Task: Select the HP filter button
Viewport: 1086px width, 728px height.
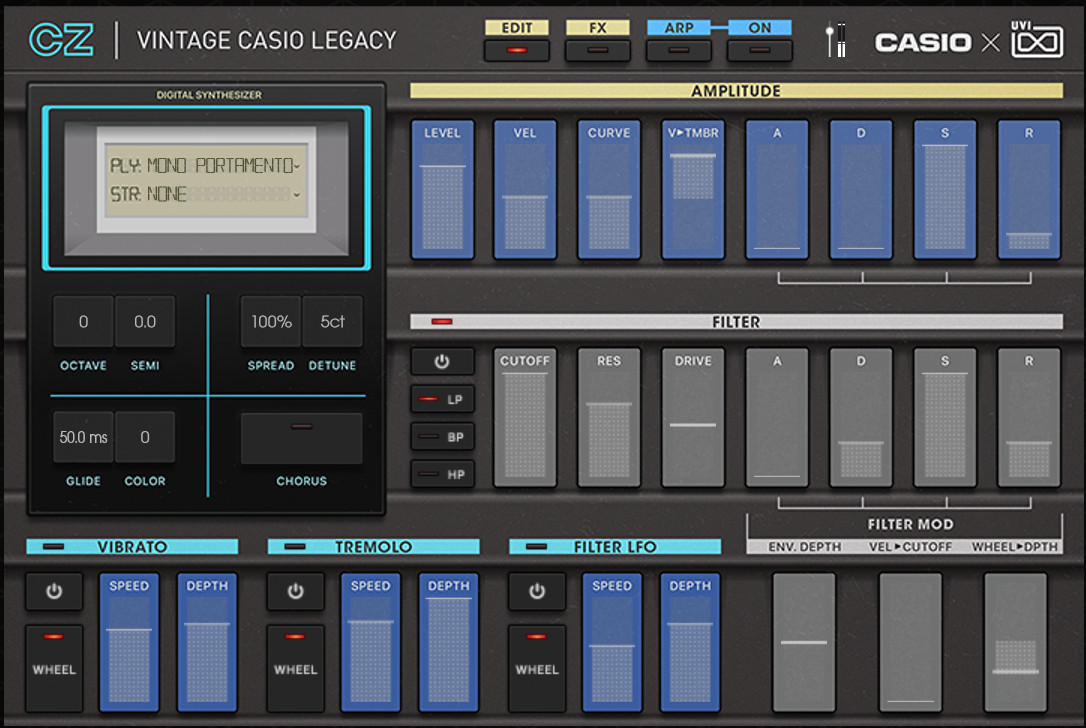Action: coord(442,474)
